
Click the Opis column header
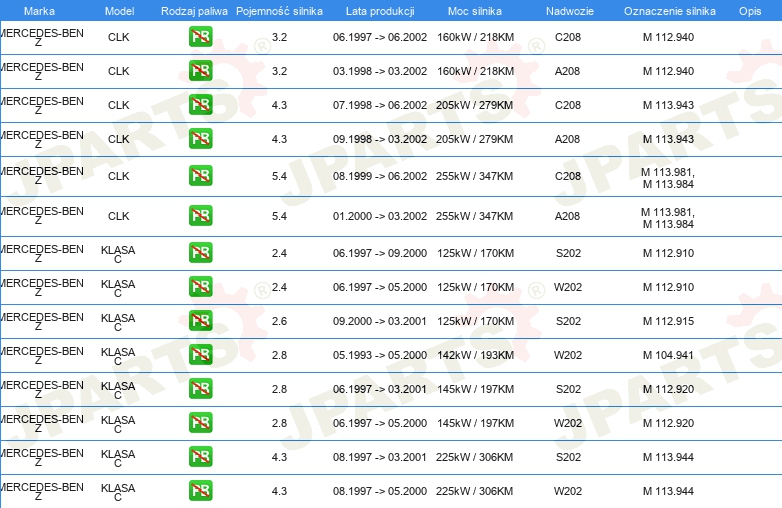tap(750, 11)
